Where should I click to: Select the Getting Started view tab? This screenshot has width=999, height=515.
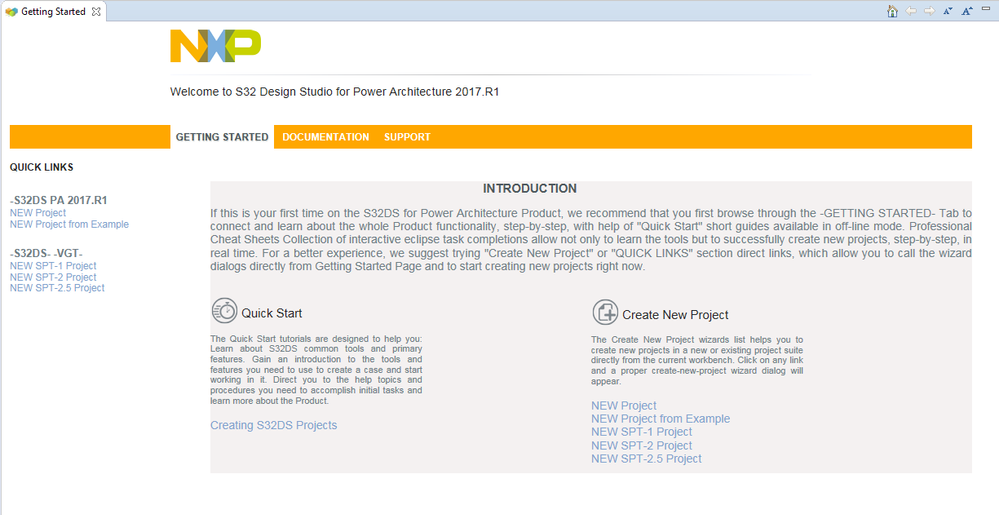53,11
